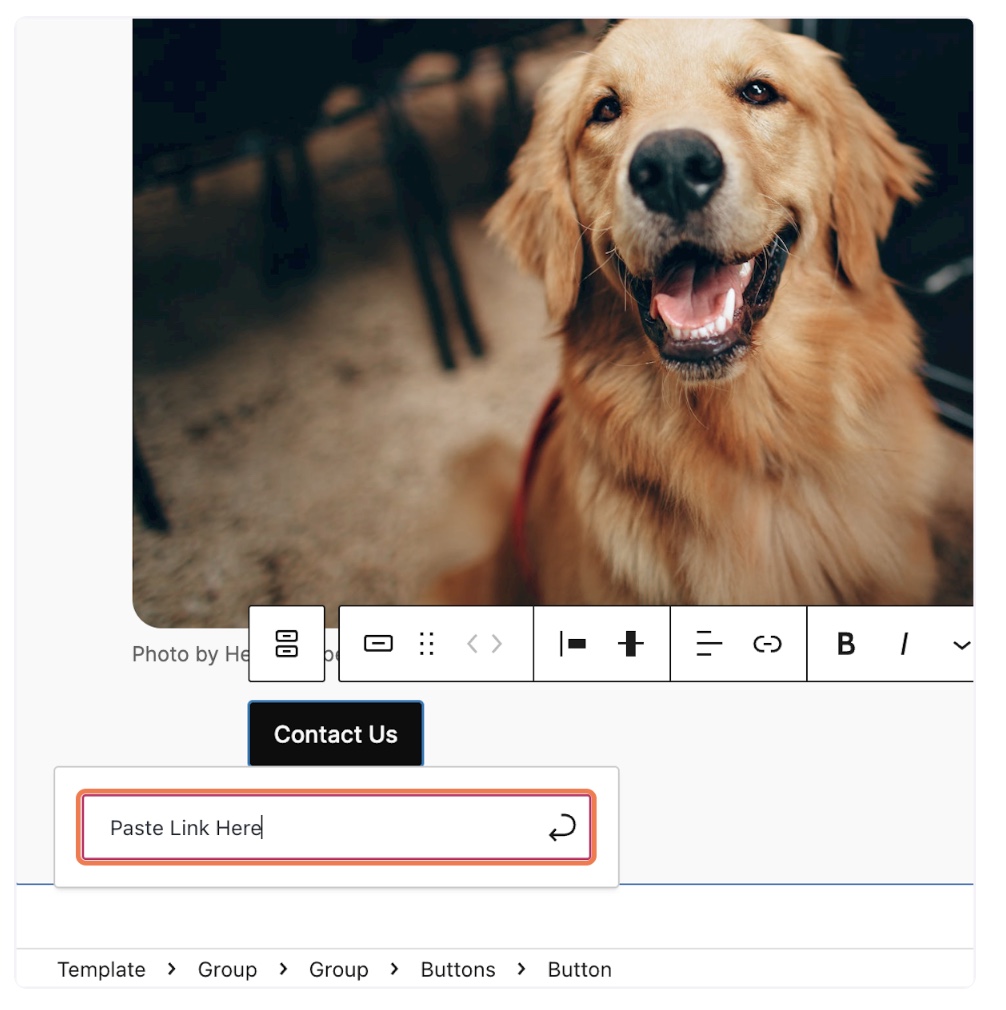Click the Contact Us button
Viewport: 1006px width, 1010px height.
[335, 734]
